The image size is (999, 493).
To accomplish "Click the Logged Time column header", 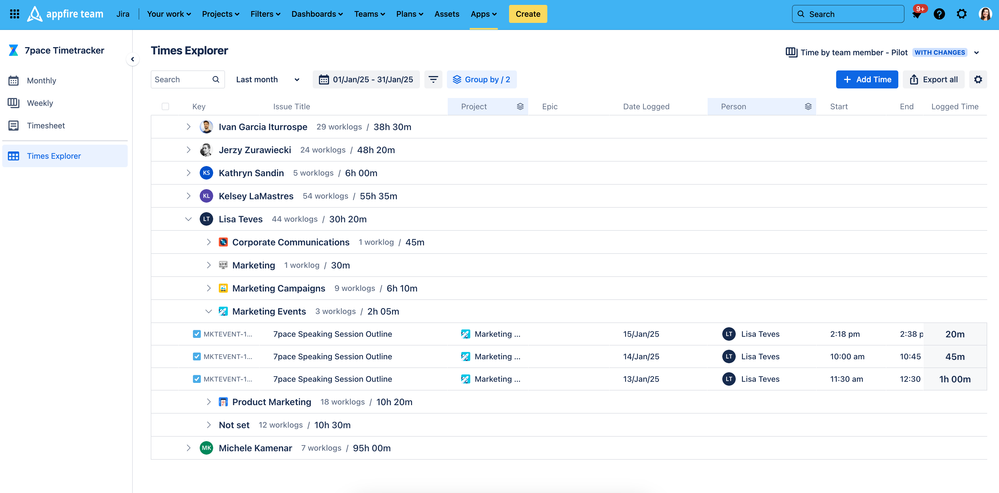I will click(954, 107).
